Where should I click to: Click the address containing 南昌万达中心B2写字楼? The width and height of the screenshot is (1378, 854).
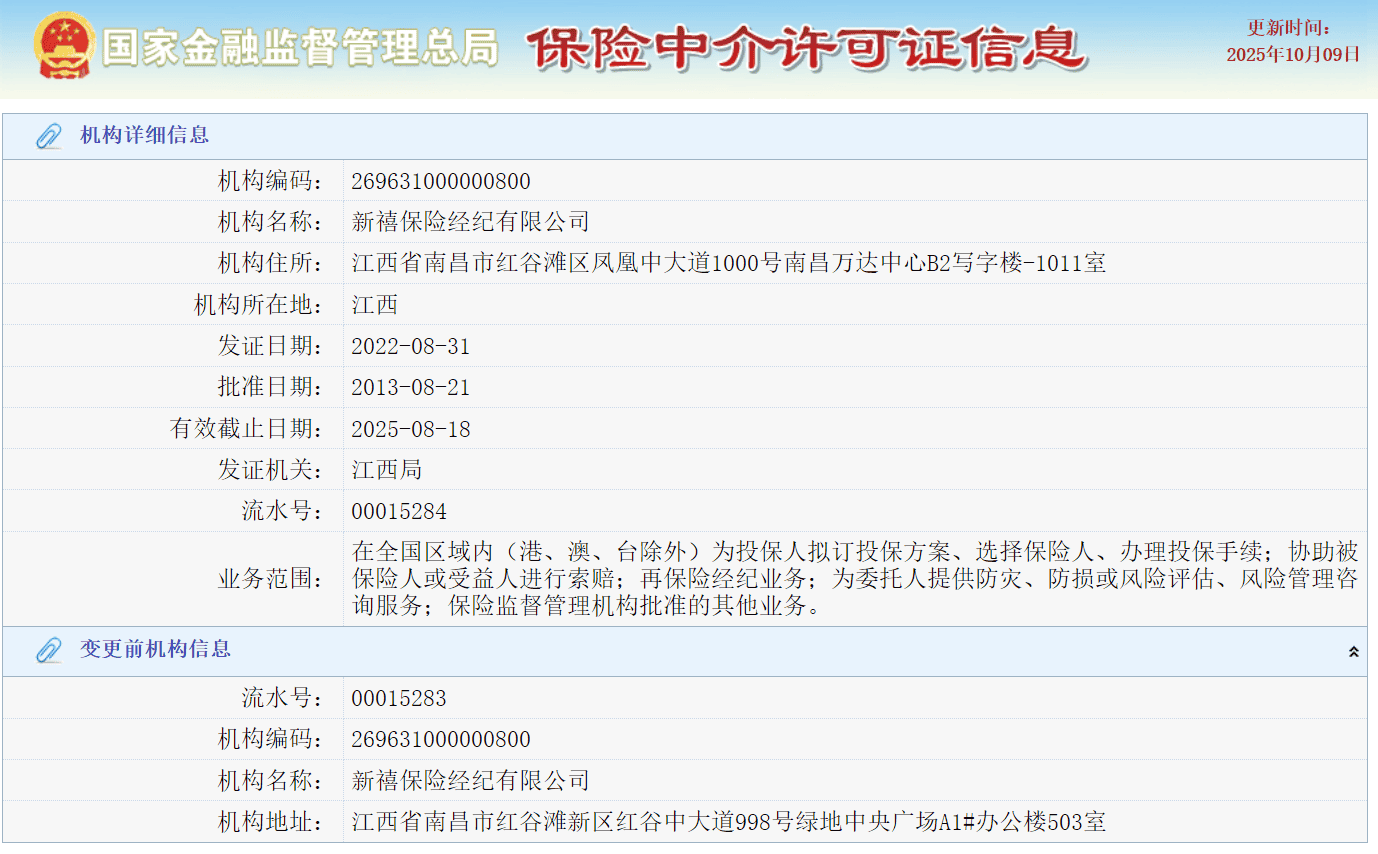click(728, 264)
